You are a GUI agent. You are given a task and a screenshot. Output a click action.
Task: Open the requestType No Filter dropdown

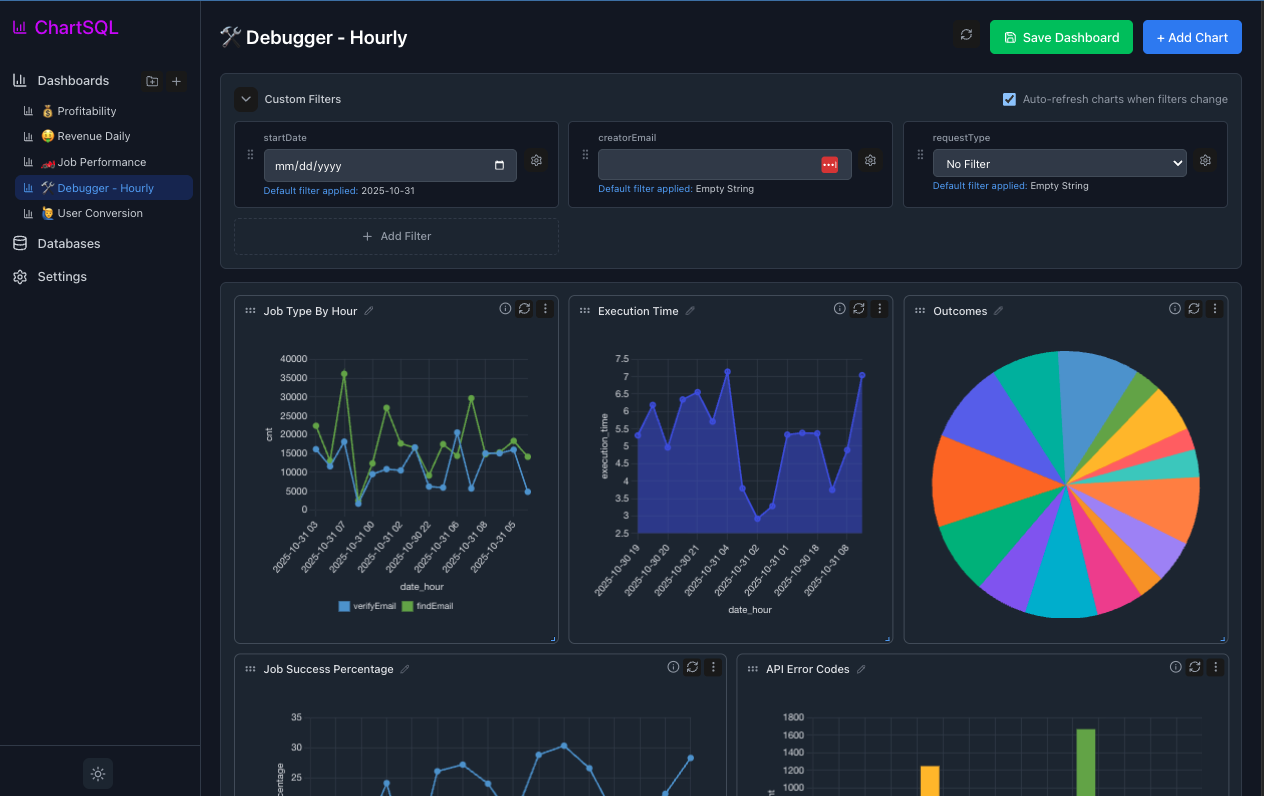click(1059, 164)
